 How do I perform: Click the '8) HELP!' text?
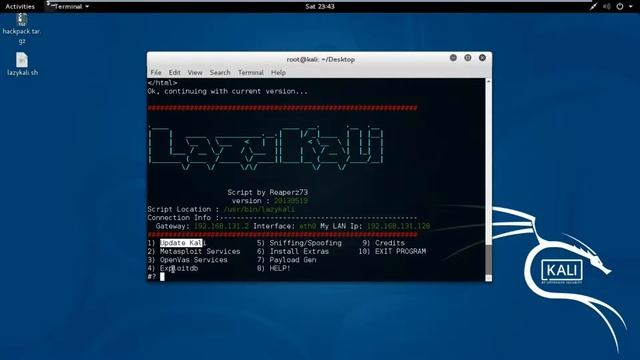pos(273,269)
